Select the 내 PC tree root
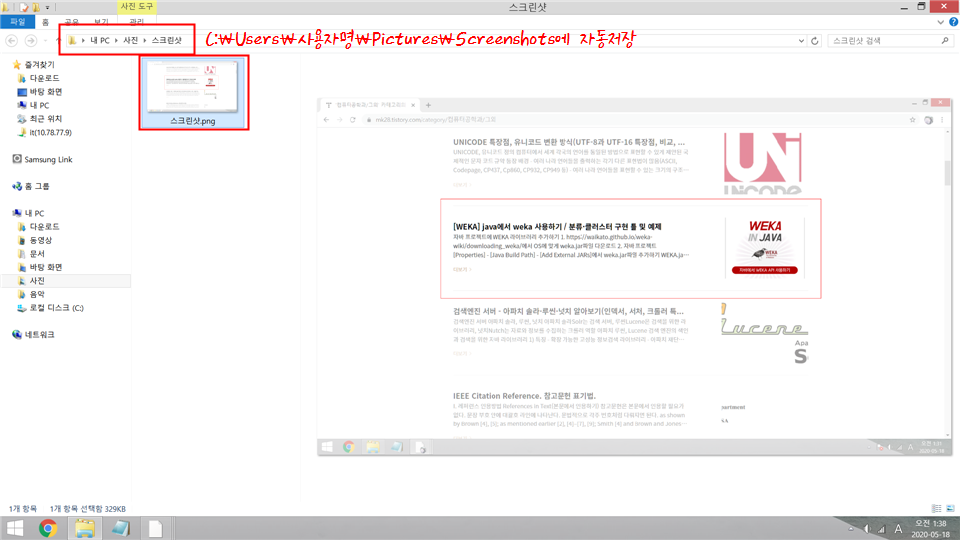This screenshot has width=960, height=540. coord(28,213)
